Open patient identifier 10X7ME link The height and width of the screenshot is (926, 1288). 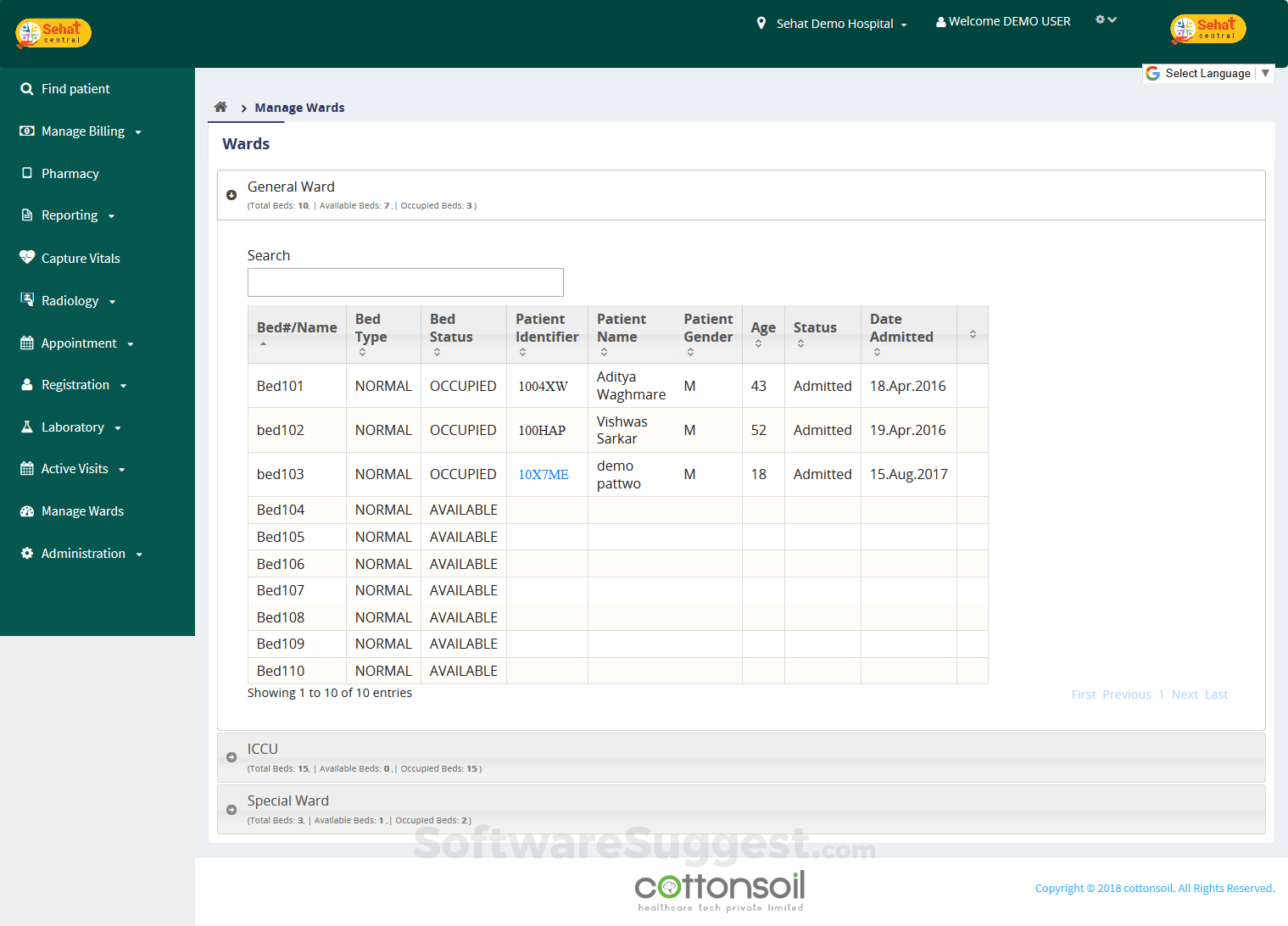pyautogui.click(x=544, y=475)
